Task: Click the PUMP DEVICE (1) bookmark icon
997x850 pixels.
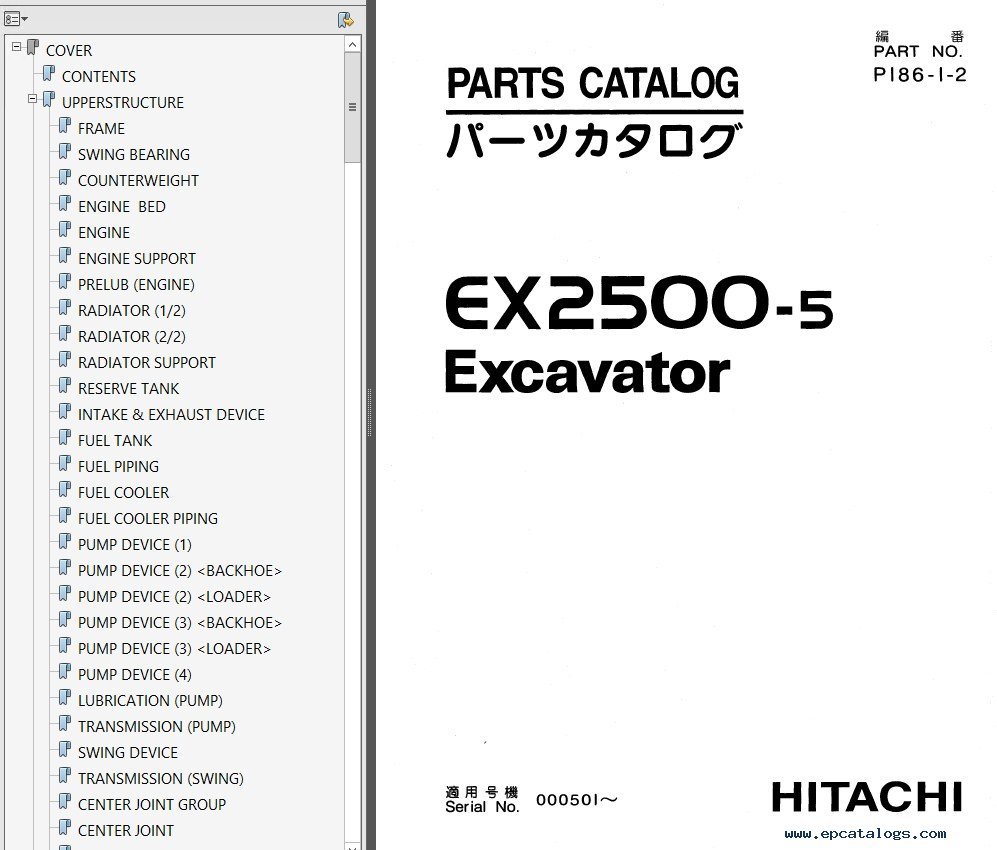Action: pos(64,544)
